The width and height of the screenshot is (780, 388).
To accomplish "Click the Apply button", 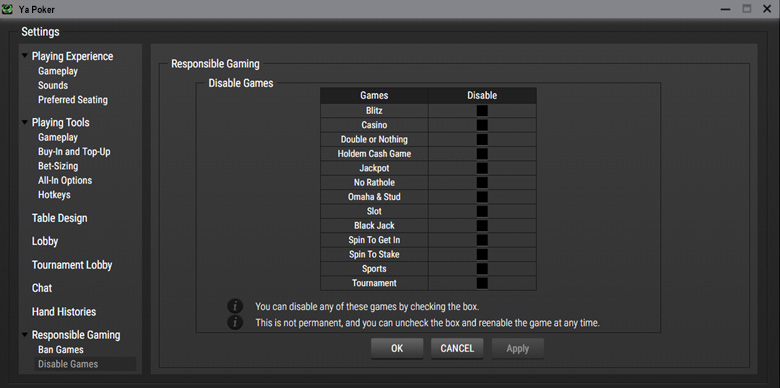I will [x=517, y=349].
